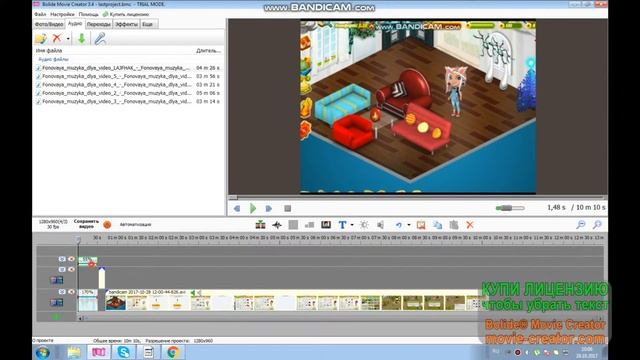Collapse the Аудио файлы group header
The image size is (640, 360).
pyautogui.click(x=53, y=60)
